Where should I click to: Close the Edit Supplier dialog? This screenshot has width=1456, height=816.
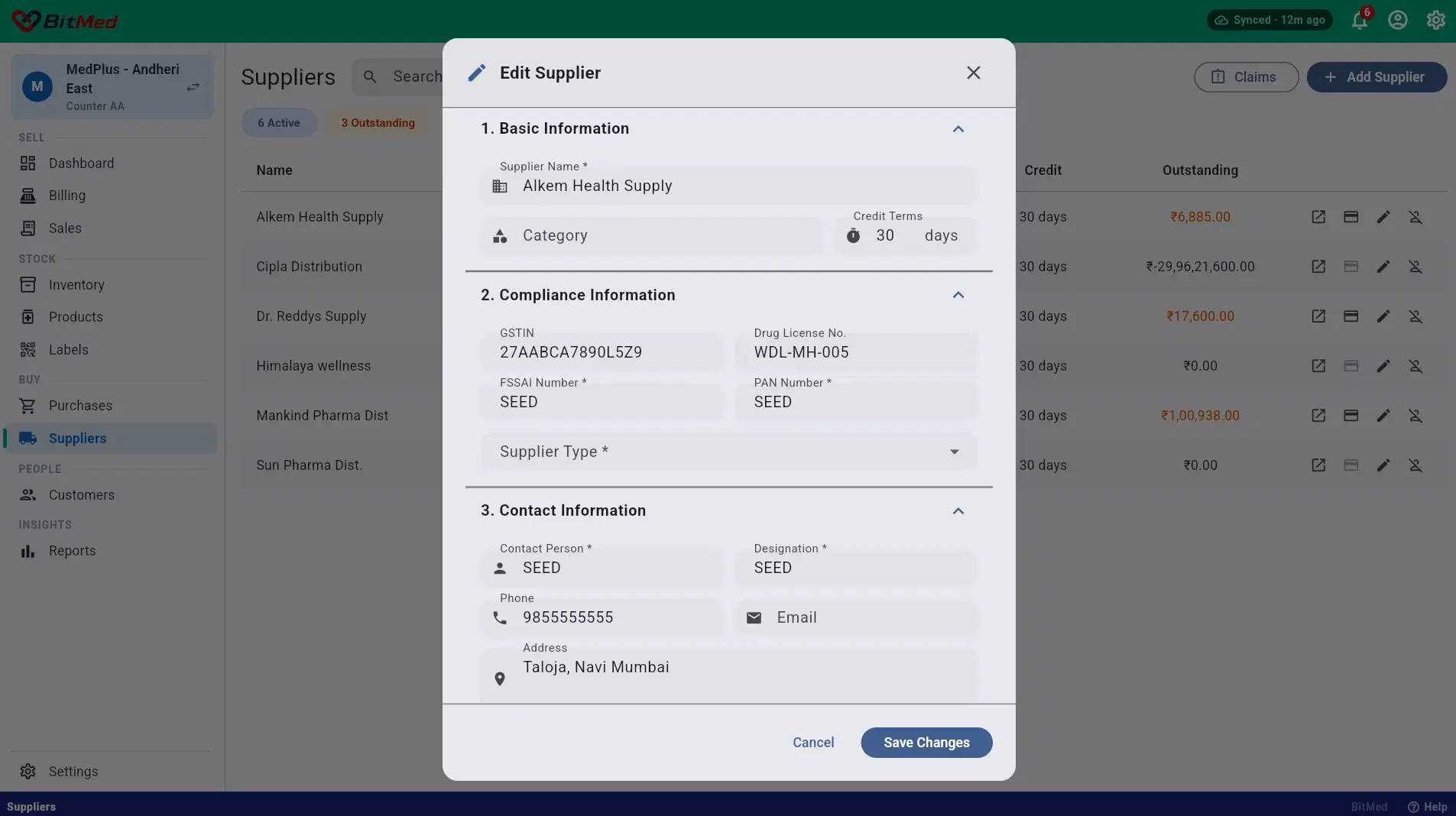click(x=973, y=73)
